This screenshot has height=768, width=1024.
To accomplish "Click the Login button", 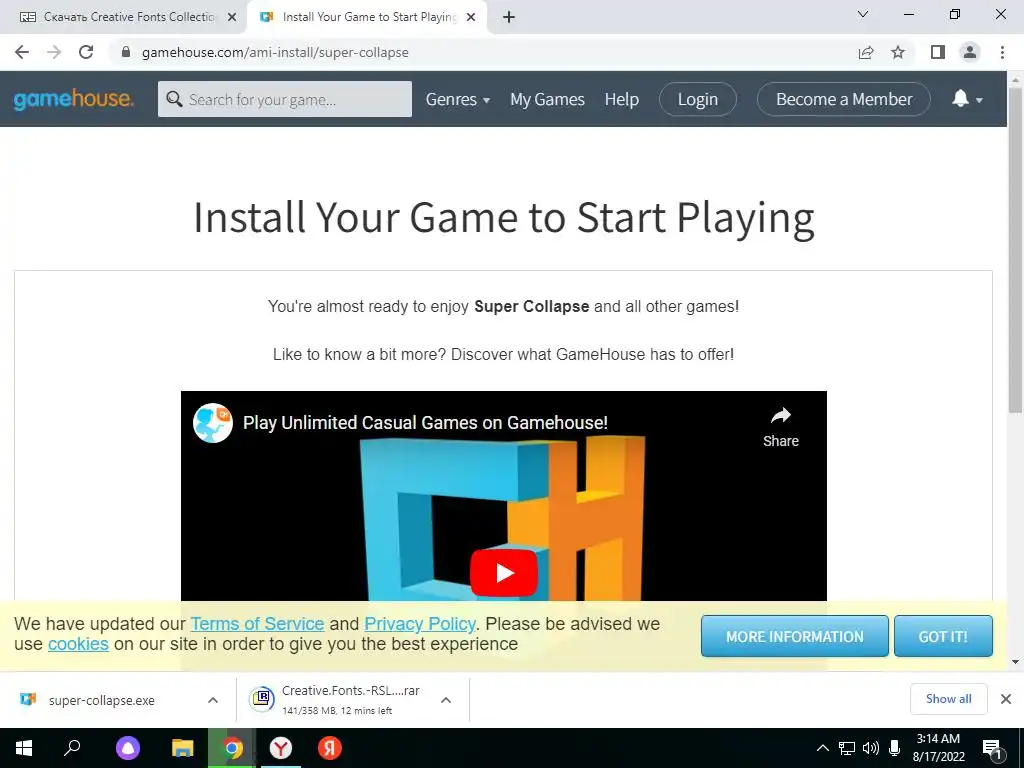I will coord(698,99).
